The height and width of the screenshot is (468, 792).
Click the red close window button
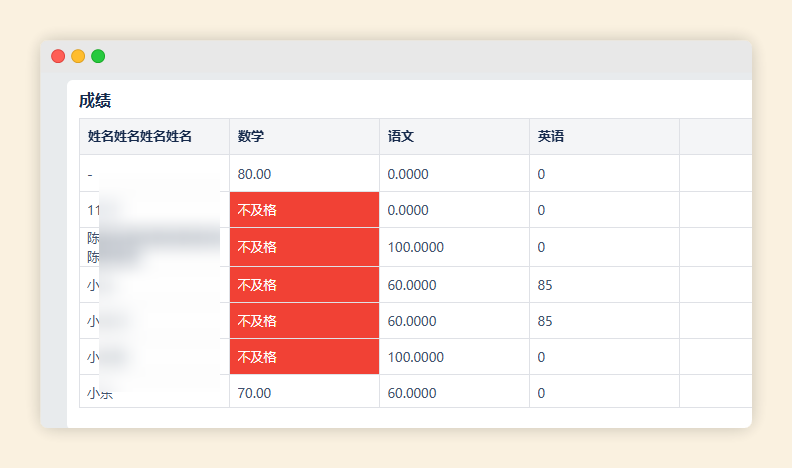(x=58, y=56)
